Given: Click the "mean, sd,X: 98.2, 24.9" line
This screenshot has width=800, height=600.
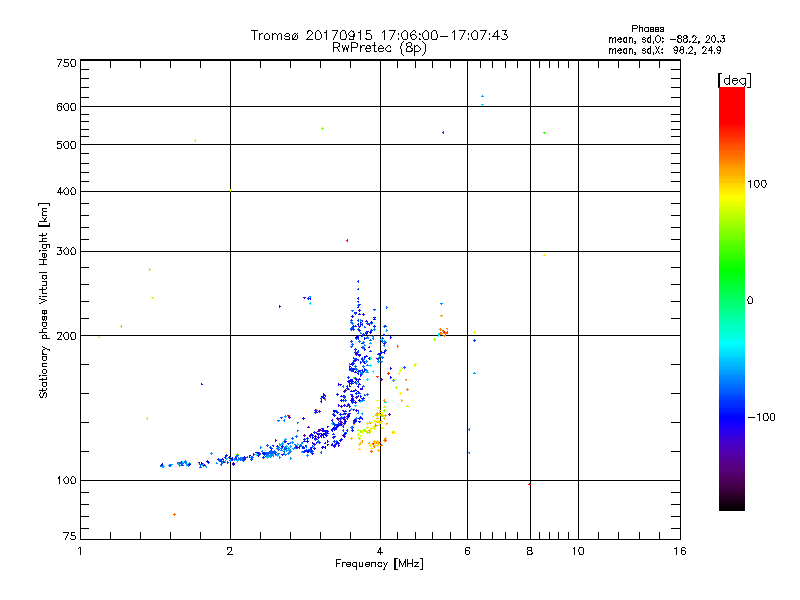Looking at the screenshot, I should 664,50.
